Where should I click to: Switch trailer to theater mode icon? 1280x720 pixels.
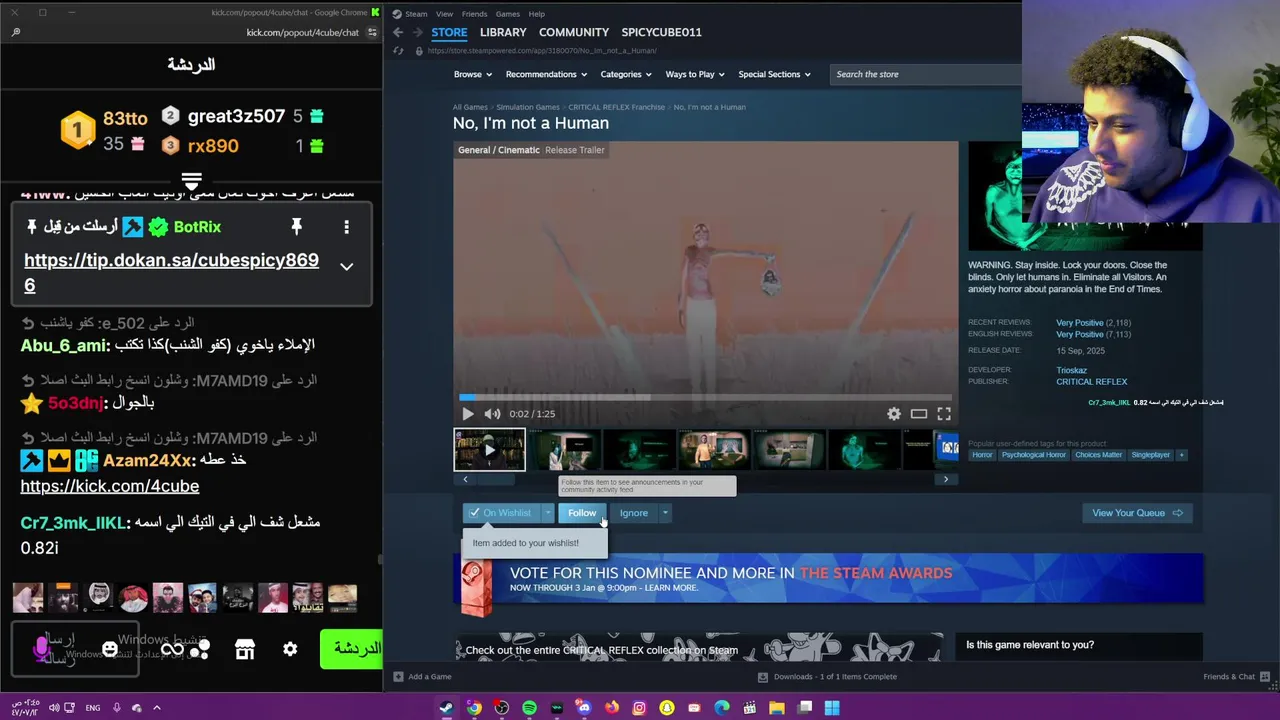pyautogui.click(x=919, y=414)
